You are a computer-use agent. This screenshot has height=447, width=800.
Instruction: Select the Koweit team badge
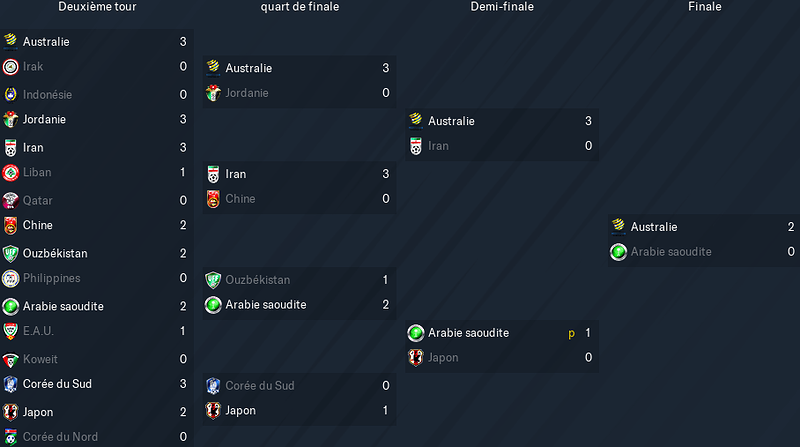(x=10, y=360)
